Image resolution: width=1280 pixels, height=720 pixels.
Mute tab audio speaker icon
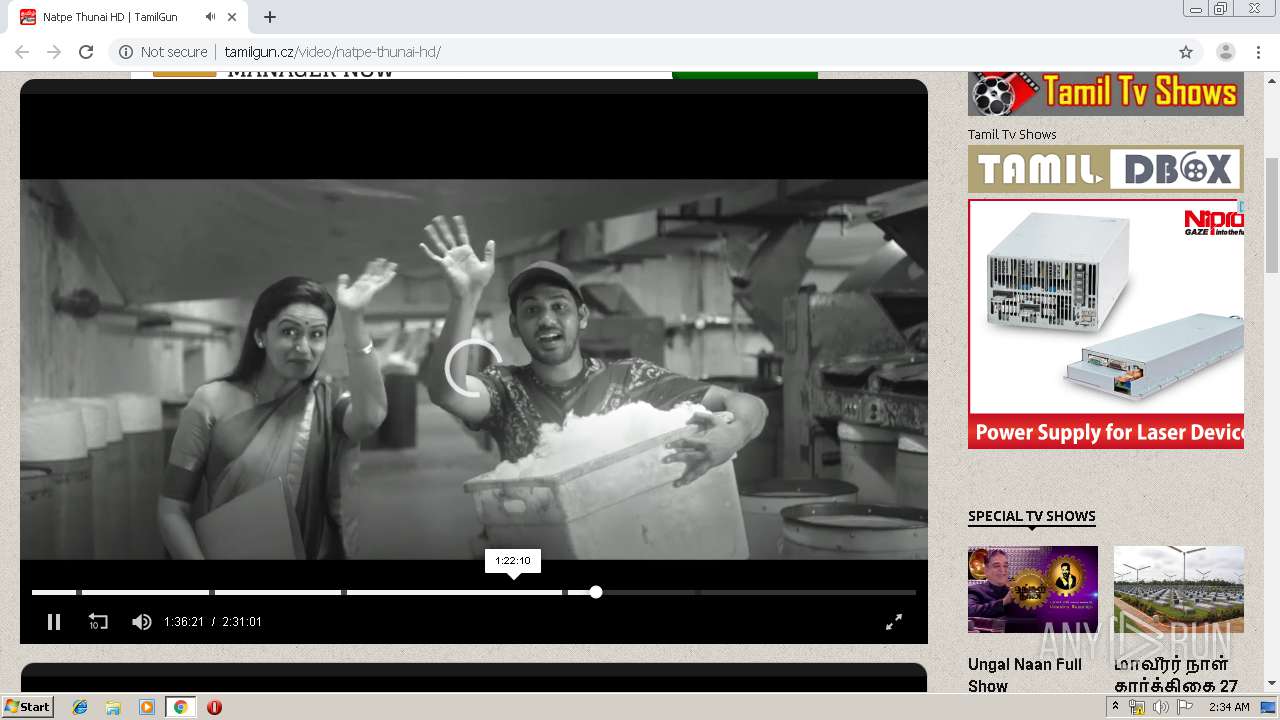(210, 17)
